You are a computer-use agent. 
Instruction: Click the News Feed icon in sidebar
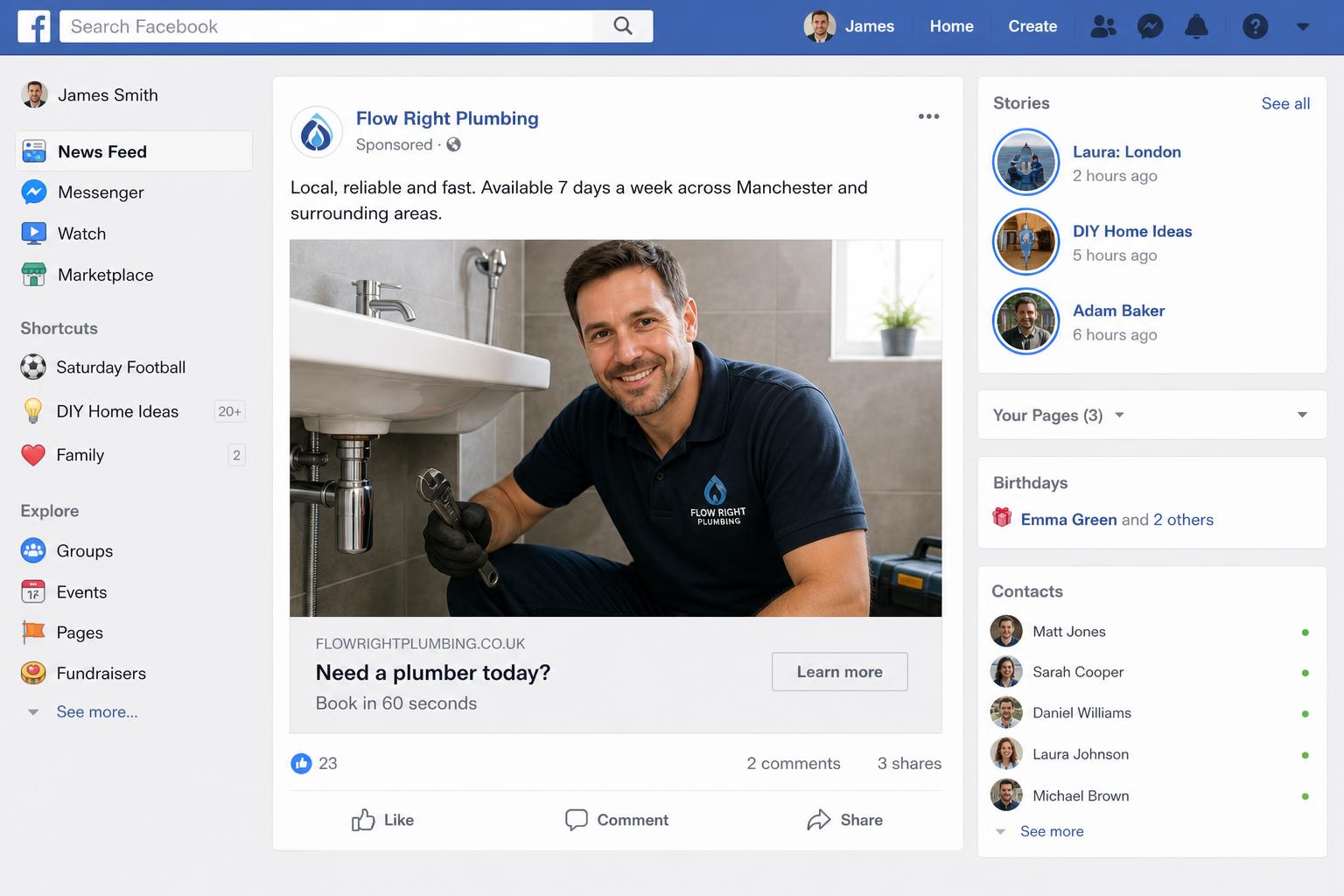coord(34,151)
